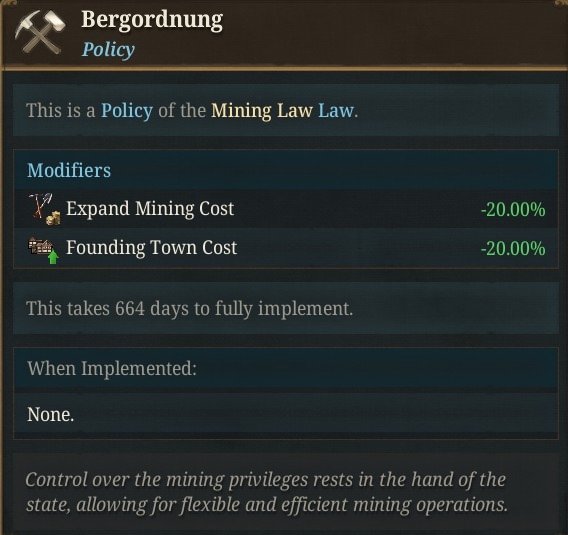Click the Expand Mining Cost -20.00% value

tap(513, 209)
